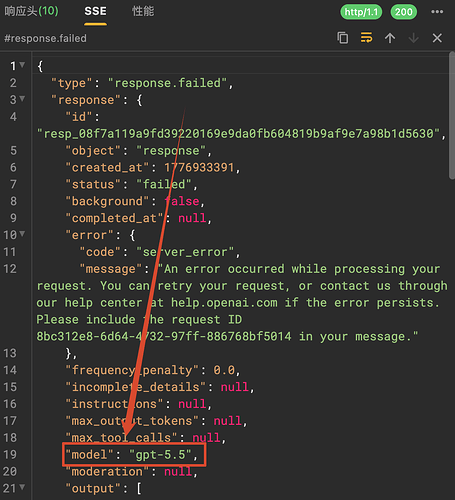The width and height of the screenshot is (455, 500).
Task: Close the search bar with X icon
Action: pos(437,38)
